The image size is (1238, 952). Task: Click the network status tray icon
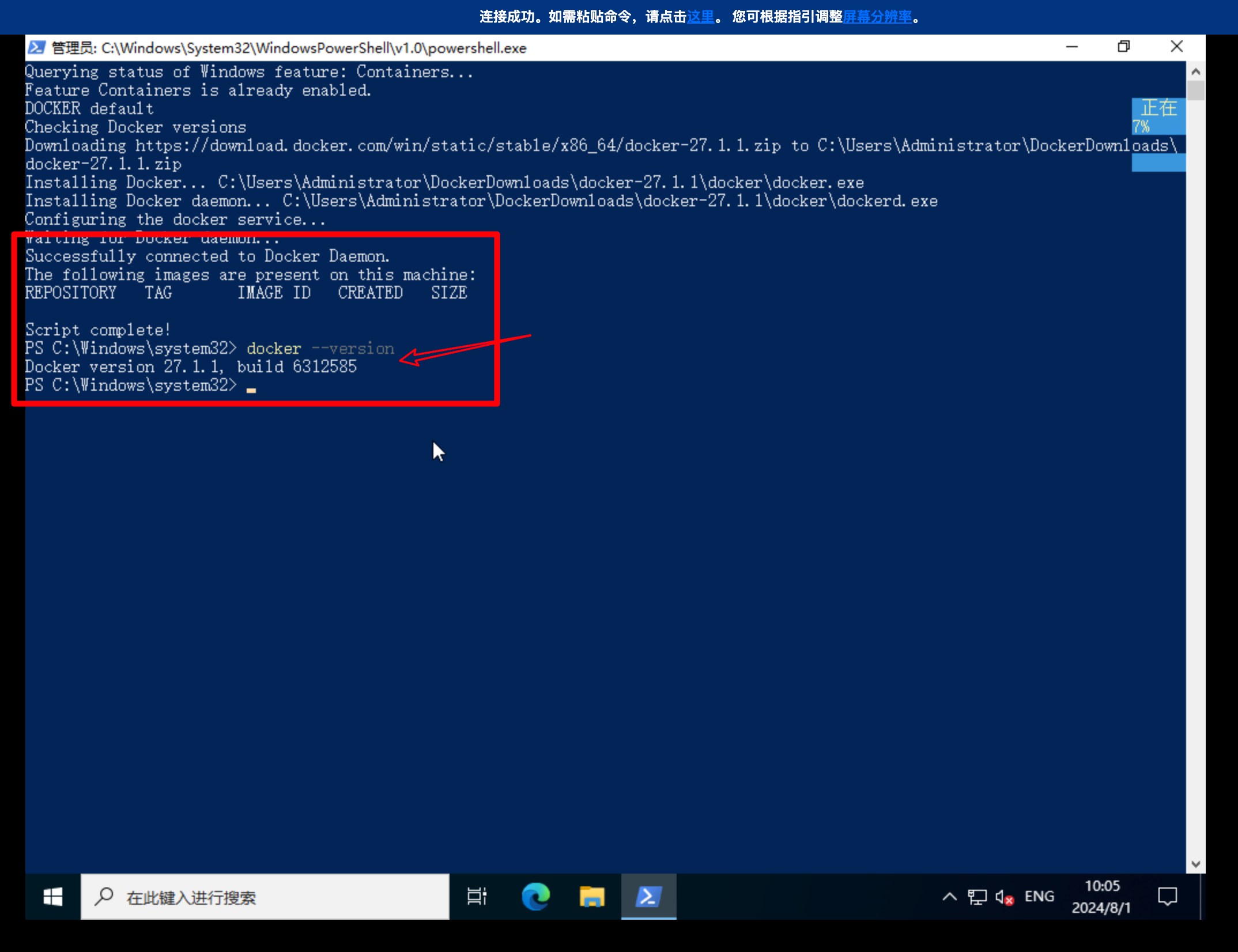tap(977, 897)
